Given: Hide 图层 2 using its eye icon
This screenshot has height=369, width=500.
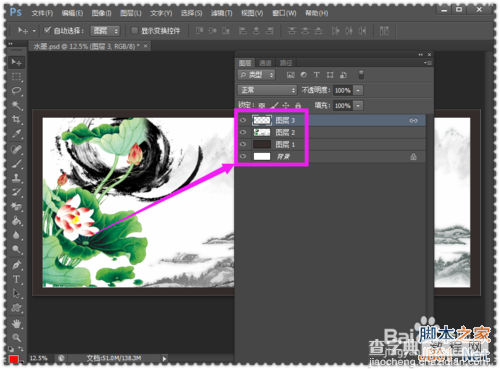Looking at the screenshot, I should [243, 132].
